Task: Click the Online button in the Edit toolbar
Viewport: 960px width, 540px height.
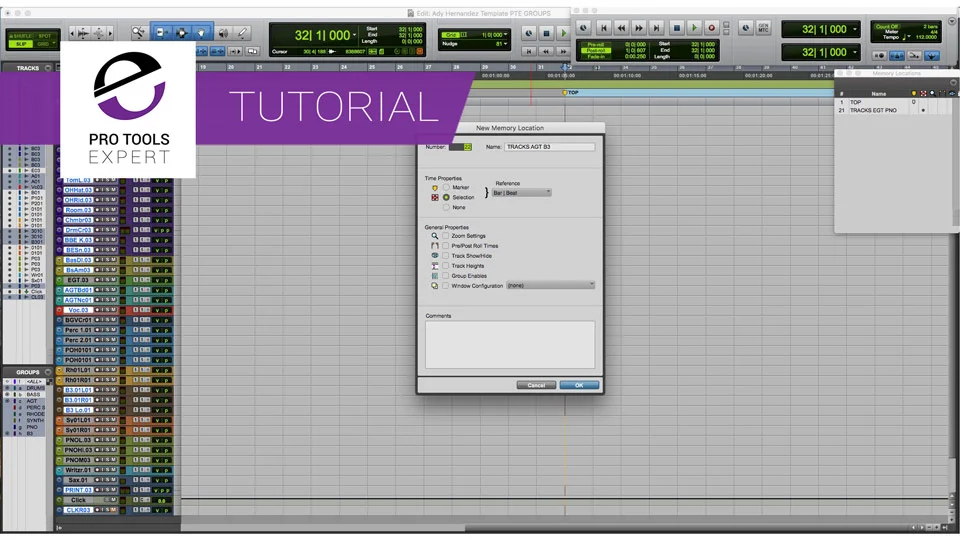Action: tap(528, 34)
